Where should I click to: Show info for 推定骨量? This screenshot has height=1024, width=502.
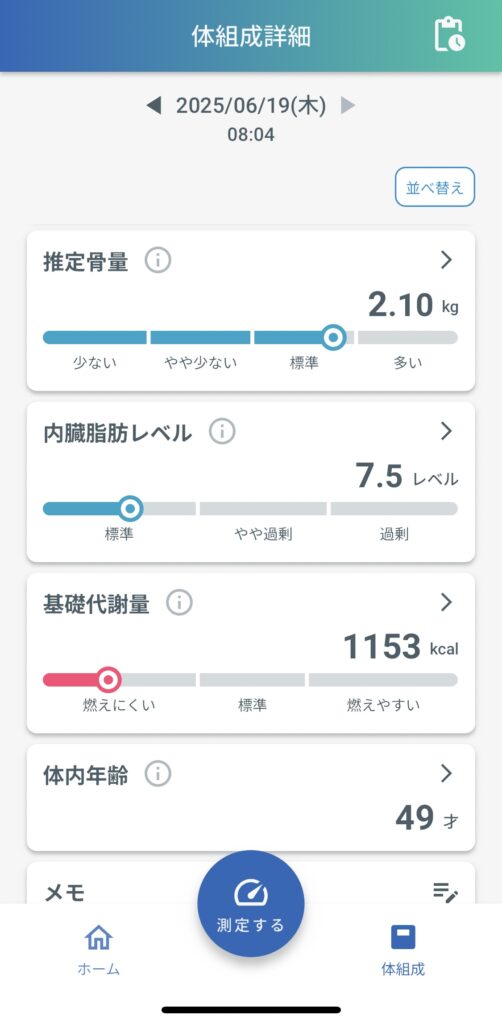[158, 261]
